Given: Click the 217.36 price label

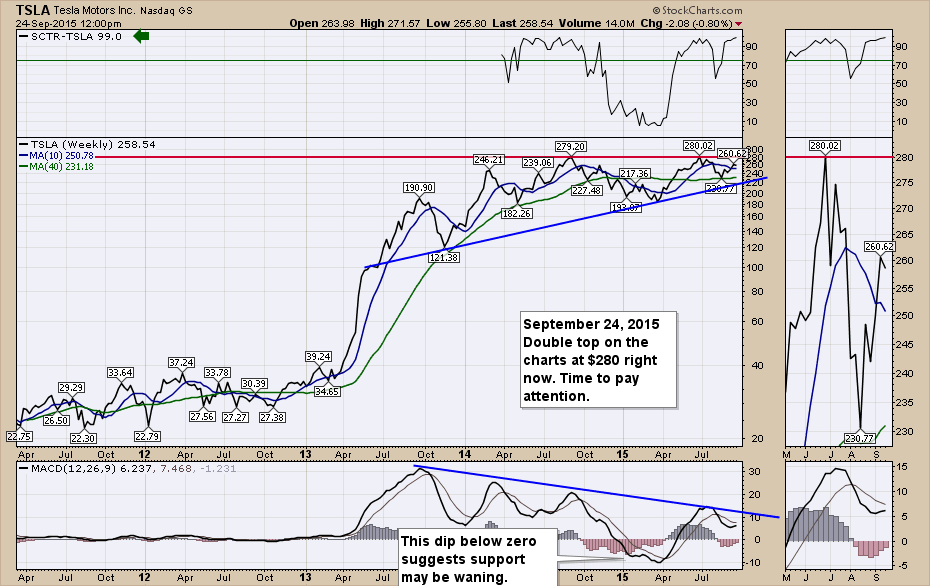Looking at the screenshot, I should (x=635, y=174).
